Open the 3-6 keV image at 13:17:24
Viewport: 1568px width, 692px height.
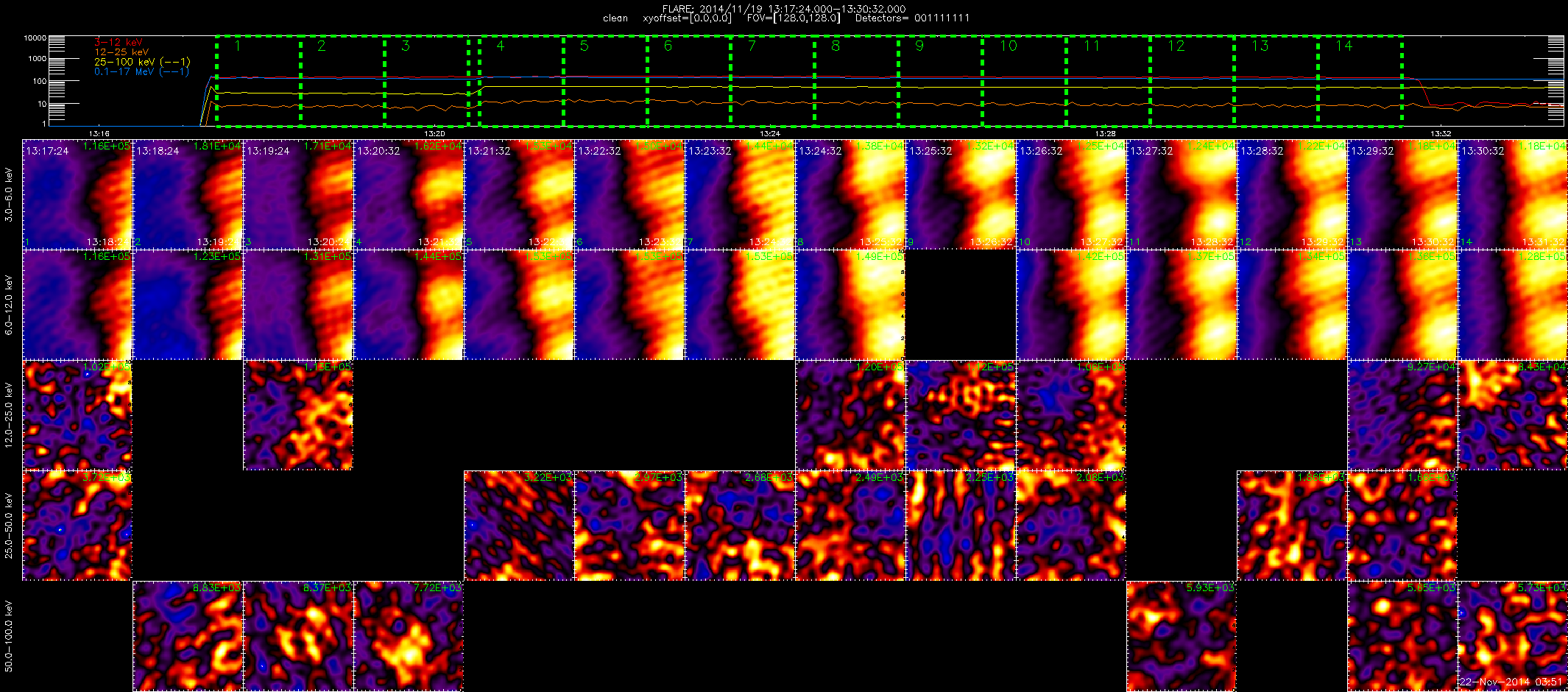tap(77, 194)
